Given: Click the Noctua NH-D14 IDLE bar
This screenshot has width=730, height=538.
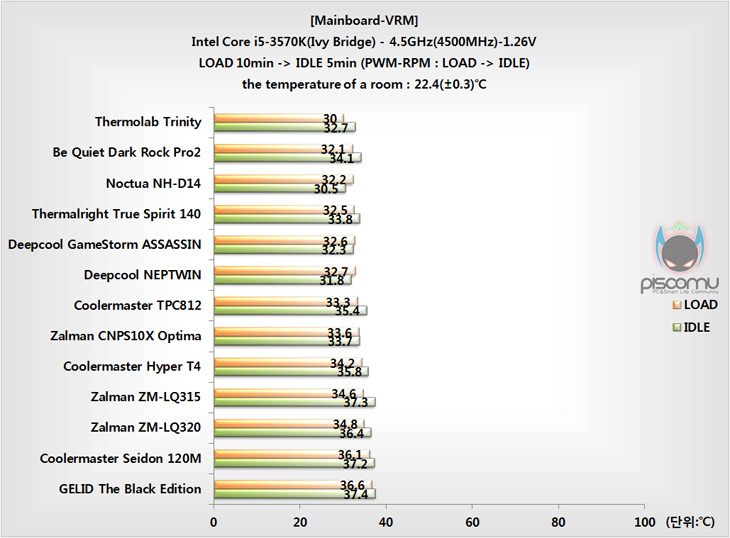Looking at the screenshot, I should [x=280, y=188].
